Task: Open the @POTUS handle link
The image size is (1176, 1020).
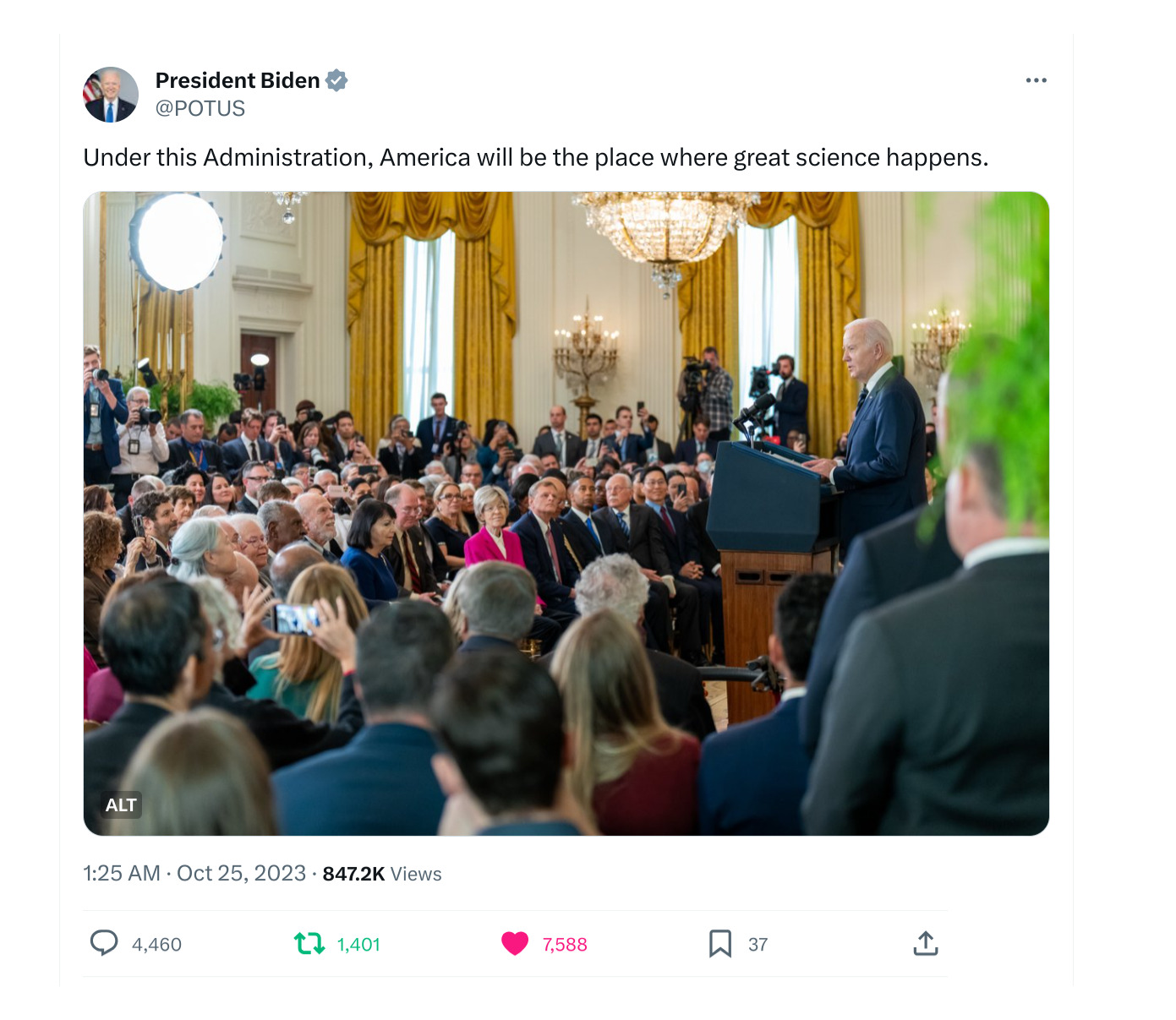Action: point(200,109)
